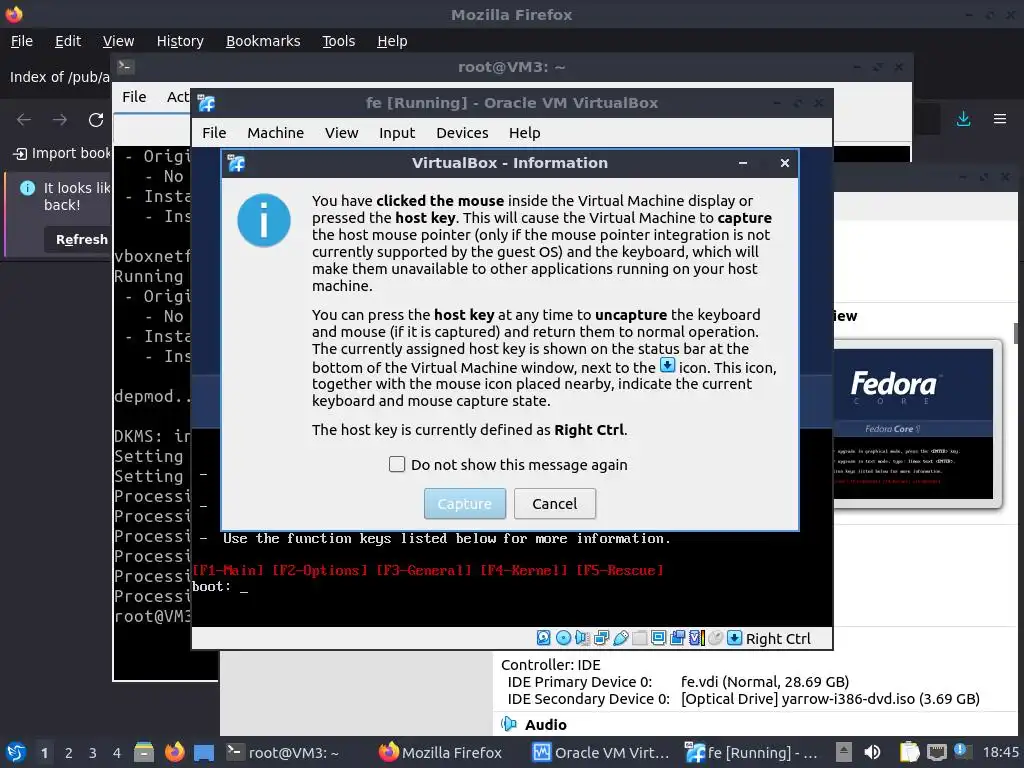Click the Cancel button in dialog
Viewport: 1024px width, 768px height.
pyautogui.click(x=554, y=504)
